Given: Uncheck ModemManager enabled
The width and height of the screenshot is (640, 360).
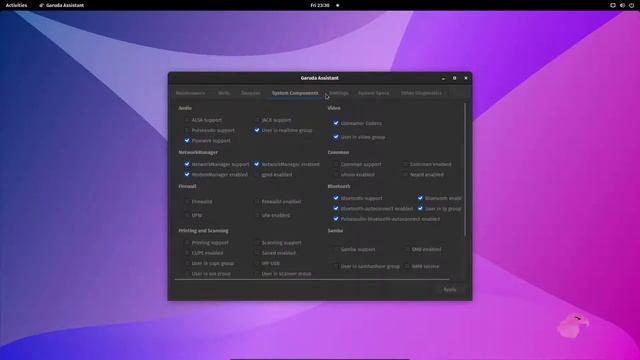Looking at the screenshot, I should coord(187,174).
